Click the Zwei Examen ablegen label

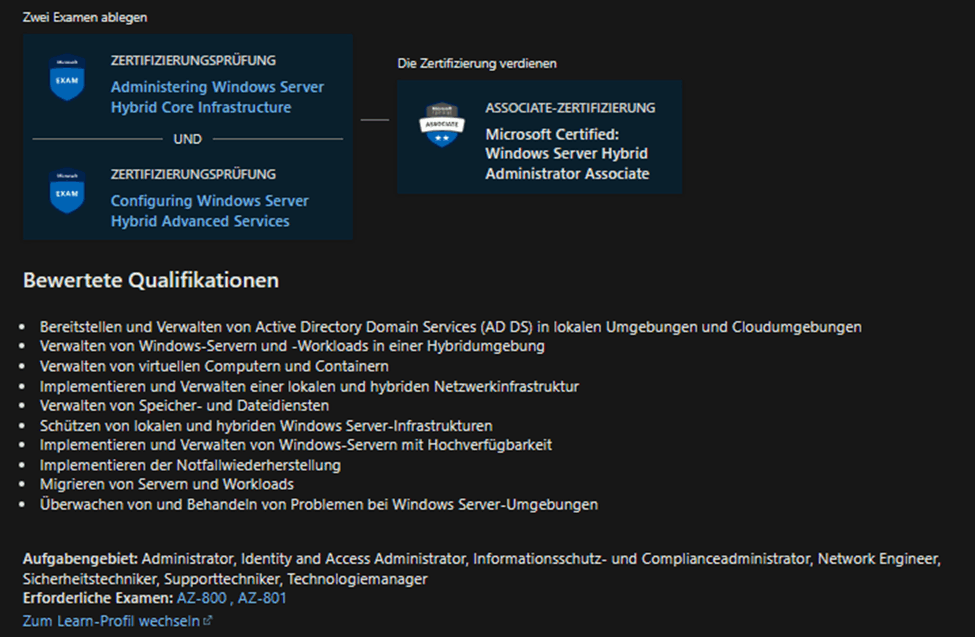click(85, 17)
